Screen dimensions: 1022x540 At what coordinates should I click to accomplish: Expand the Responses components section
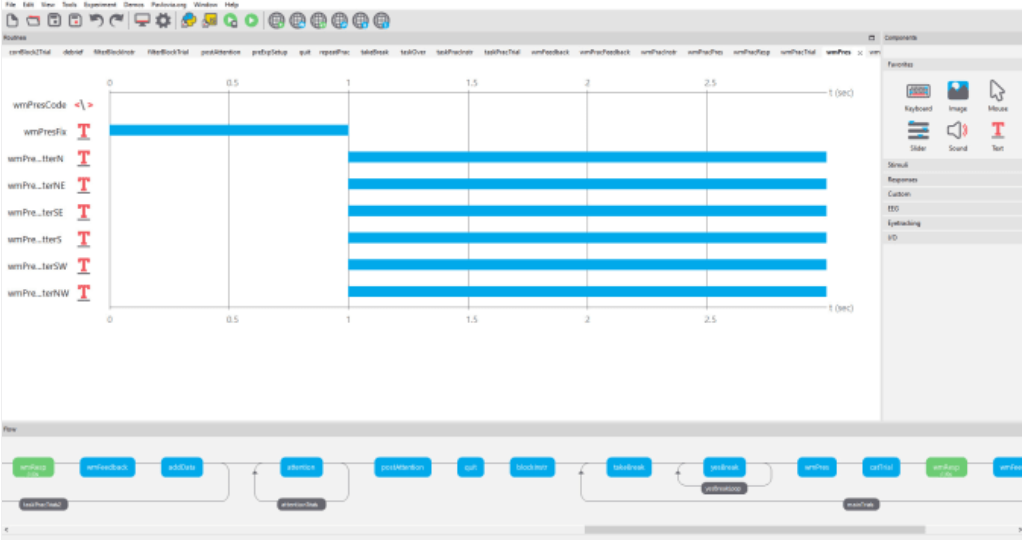[x=950, y=179]
